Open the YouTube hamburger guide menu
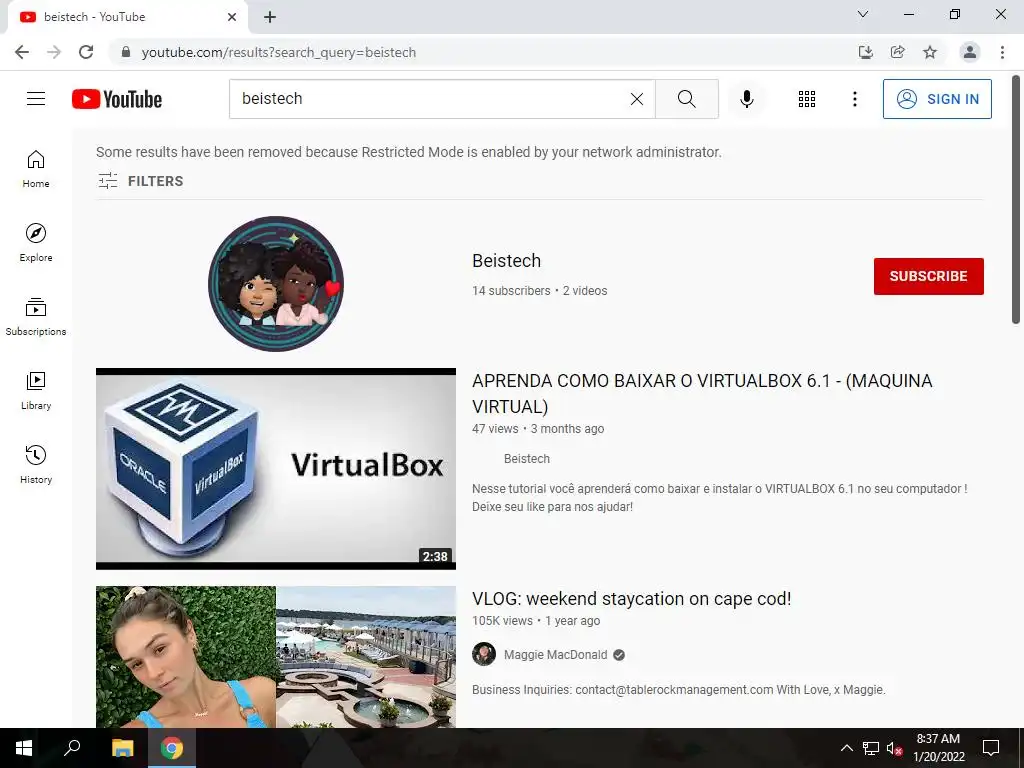This screenshot has width=1024, height=768. 36,99
